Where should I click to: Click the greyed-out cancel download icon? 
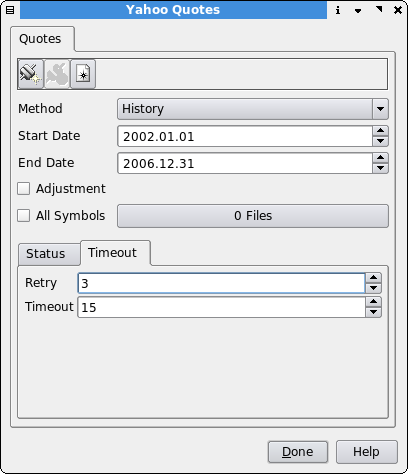(x=57, y=74)
